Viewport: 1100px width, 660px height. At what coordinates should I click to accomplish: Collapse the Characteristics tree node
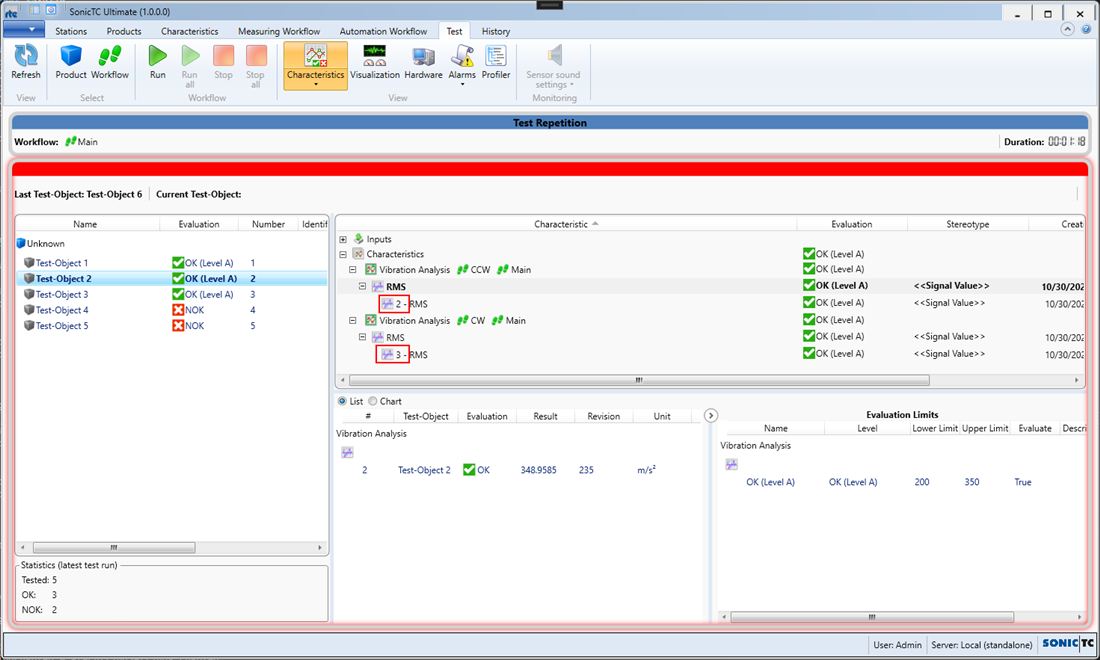(343, 254)
